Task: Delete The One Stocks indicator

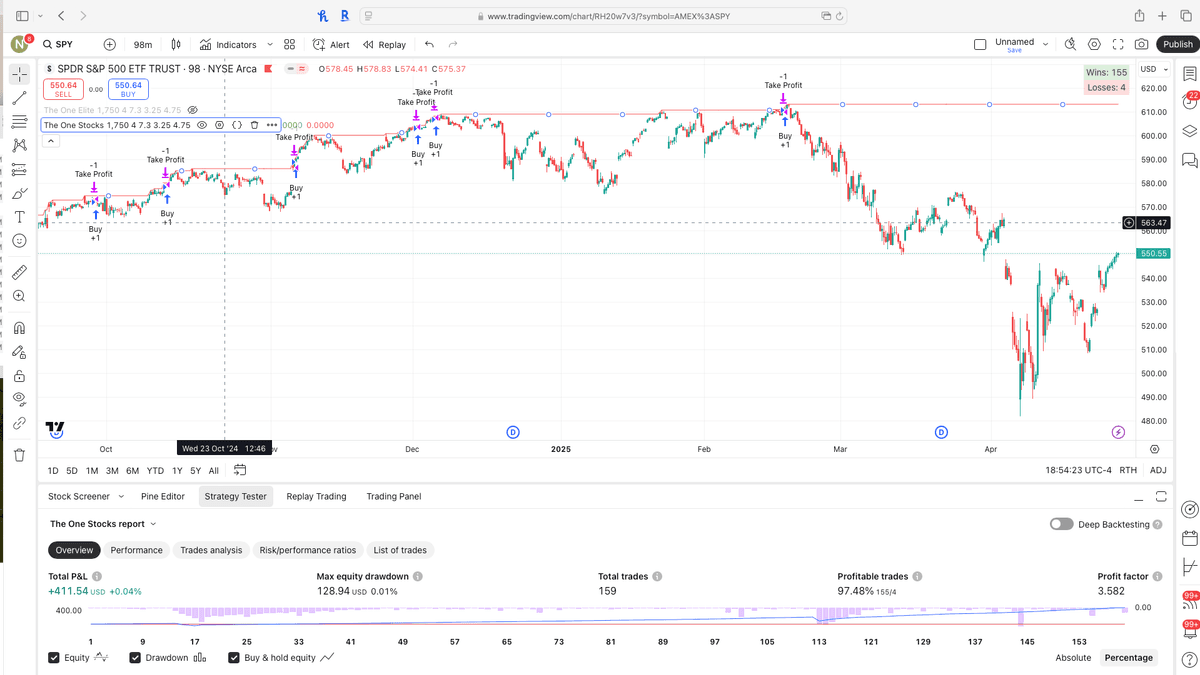Action: (254, 125)
